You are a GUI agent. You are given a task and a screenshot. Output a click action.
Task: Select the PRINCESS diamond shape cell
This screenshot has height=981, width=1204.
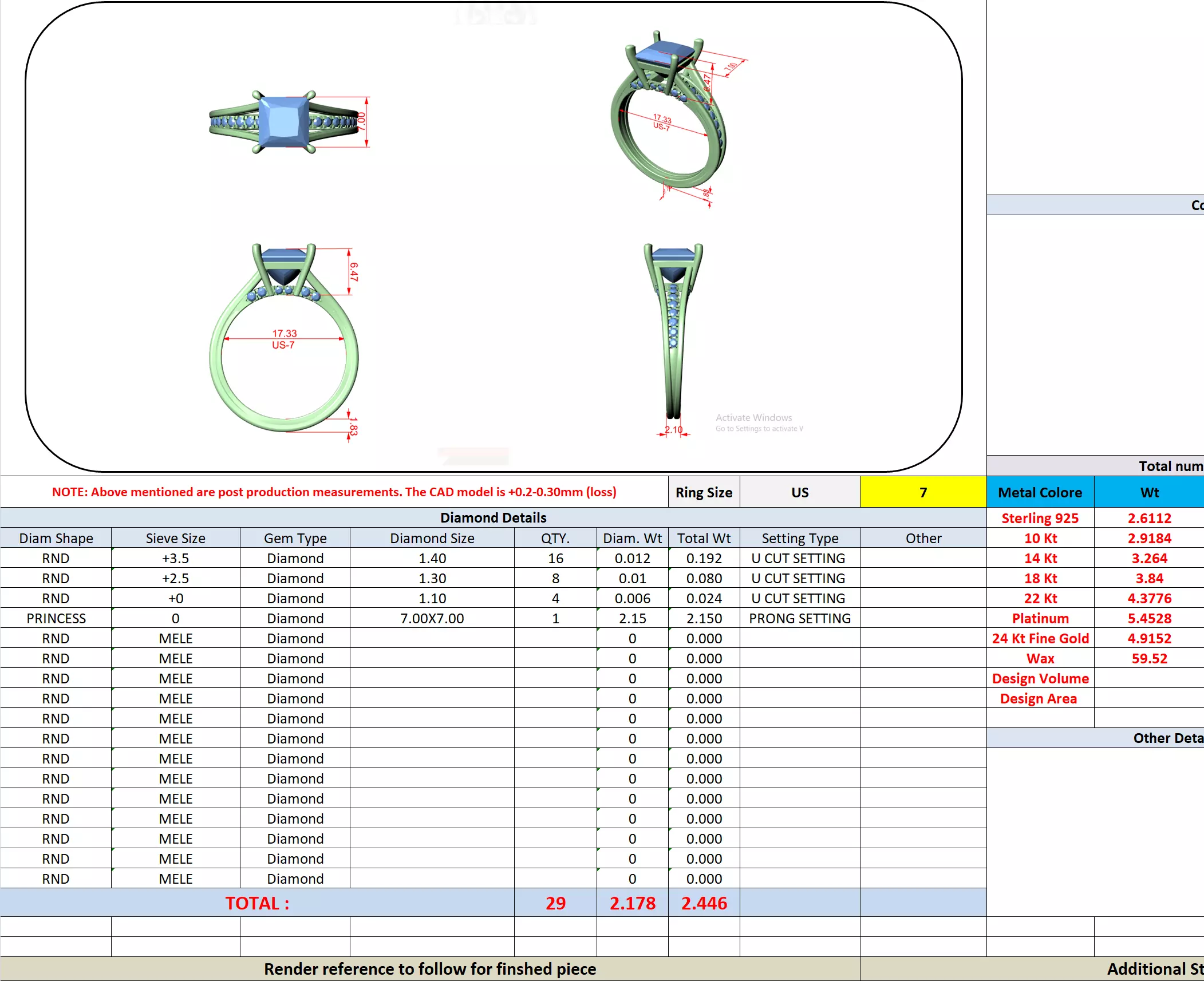56,618
